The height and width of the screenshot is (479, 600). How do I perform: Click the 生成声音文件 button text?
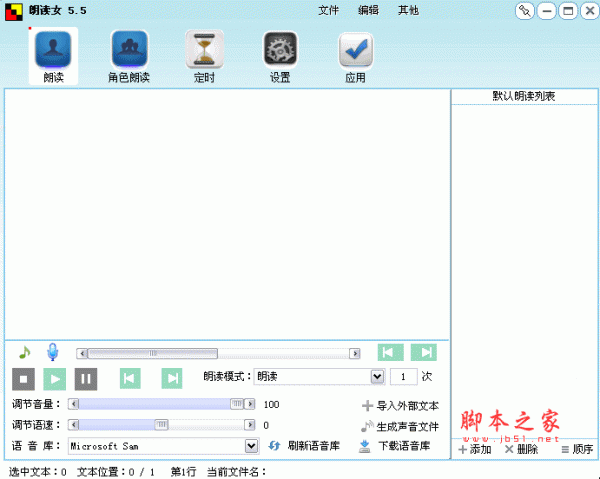click(x=408, y=426)
